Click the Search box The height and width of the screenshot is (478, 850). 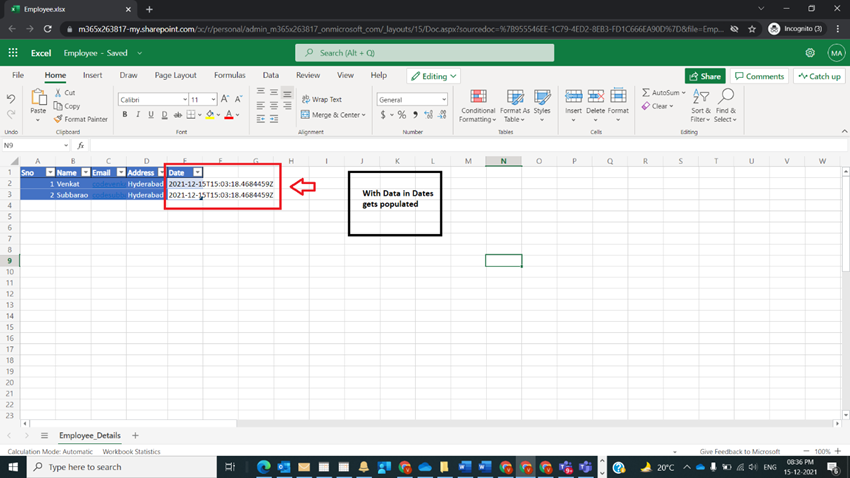(x=424, y=53)
